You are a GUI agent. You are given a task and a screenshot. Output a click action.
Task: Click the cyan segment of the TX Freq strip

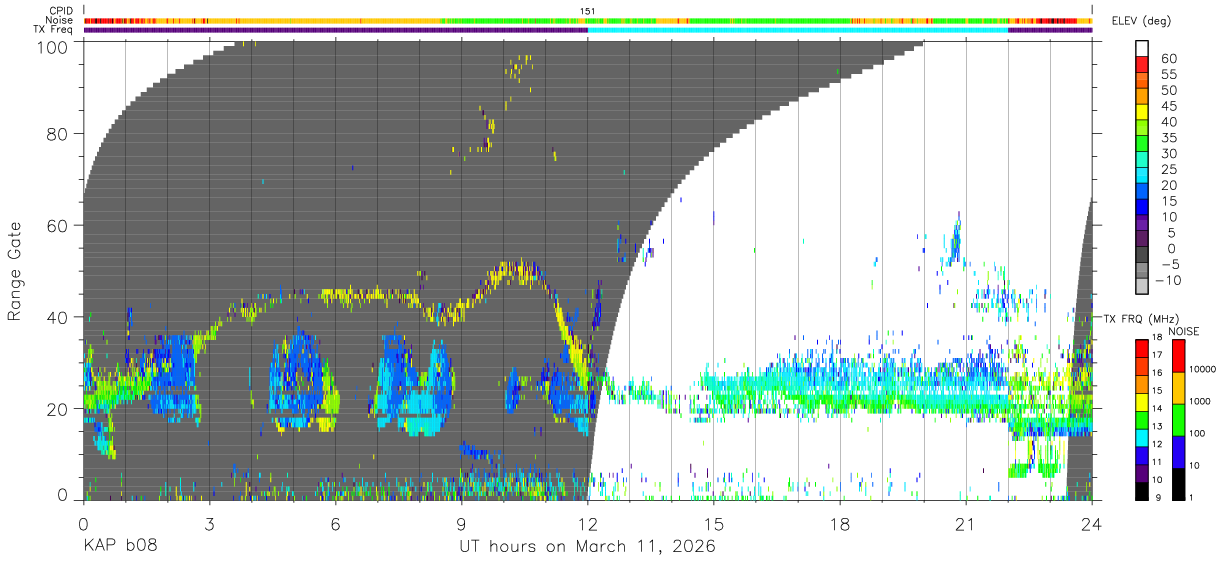click(x=798, y=30)
